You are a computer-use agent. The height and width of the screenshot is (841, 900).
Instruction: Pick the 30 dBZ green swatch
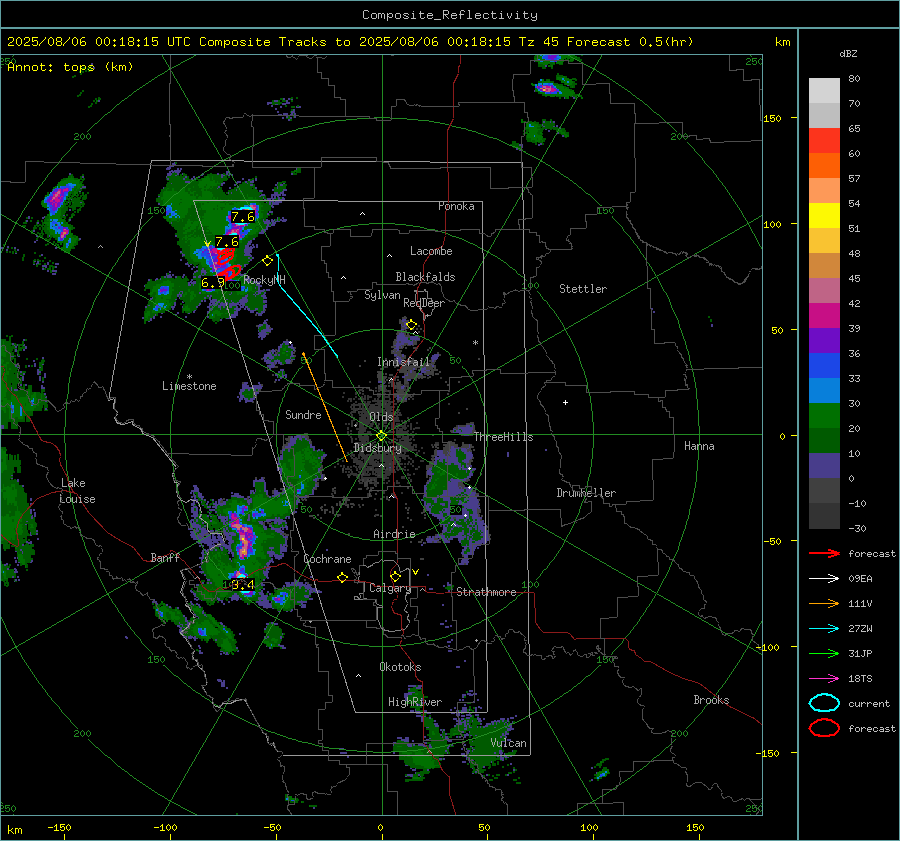click(824, 415)
